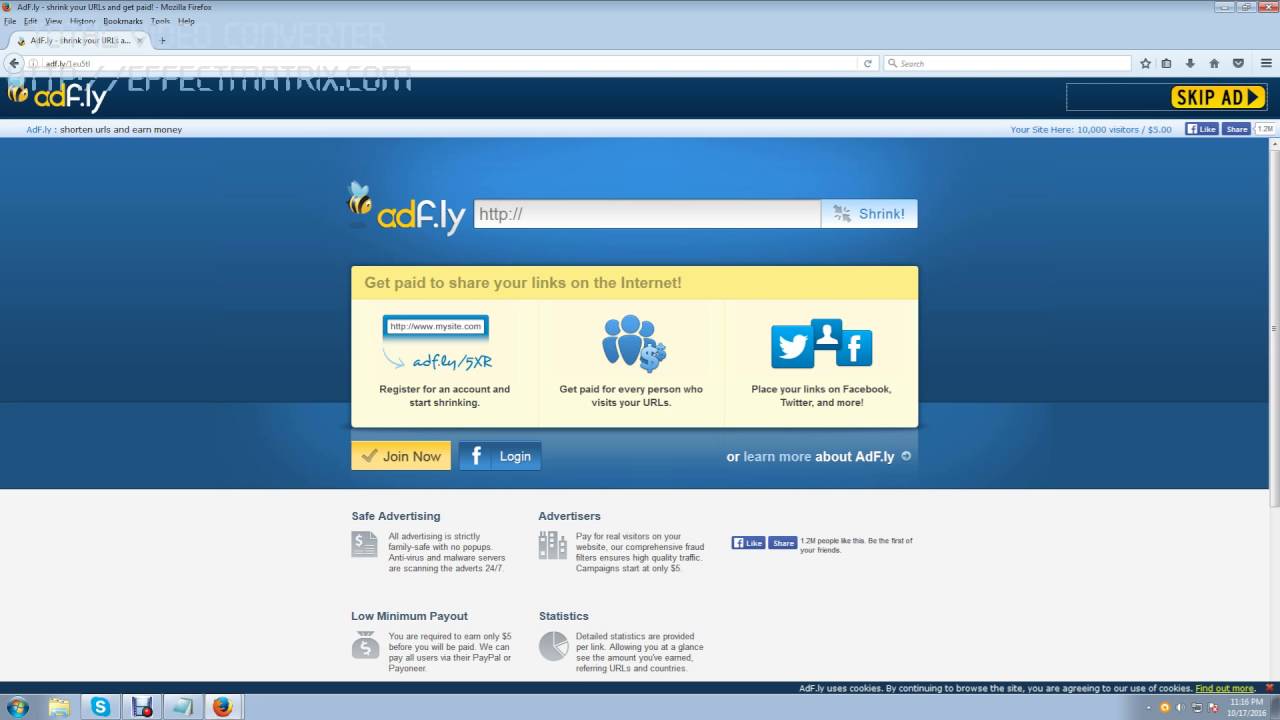The width and height of the screenshot is (1280, 720).
Task: Click the Firefox taskbar icon
Action: (222, 707)
